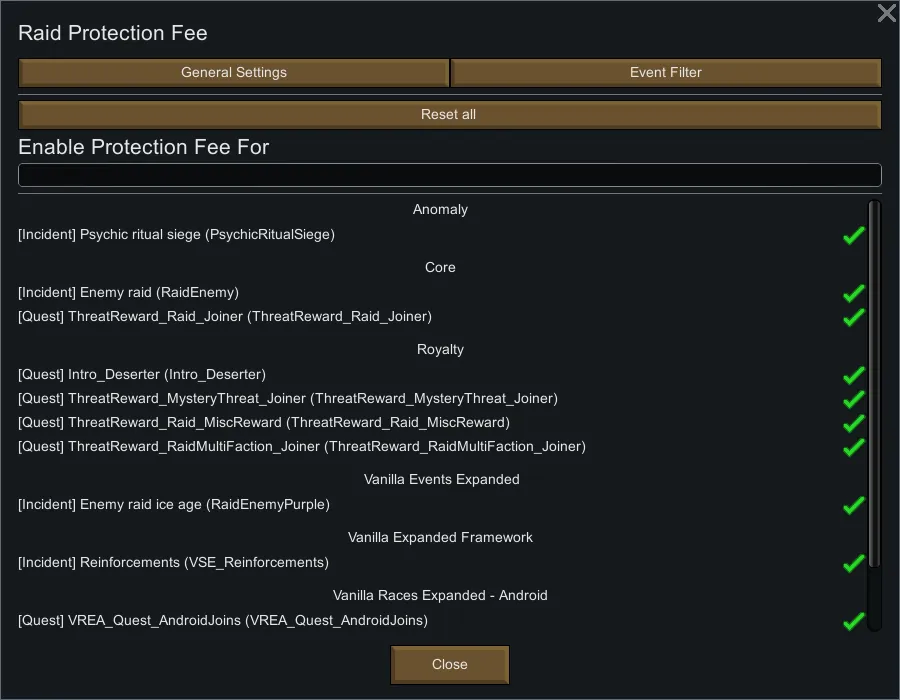Disable ThreatReward_Raid_MiscReward checkmark
Image resolution: width=900 pixels, height=700 pixels.
[x=853, y=423]
